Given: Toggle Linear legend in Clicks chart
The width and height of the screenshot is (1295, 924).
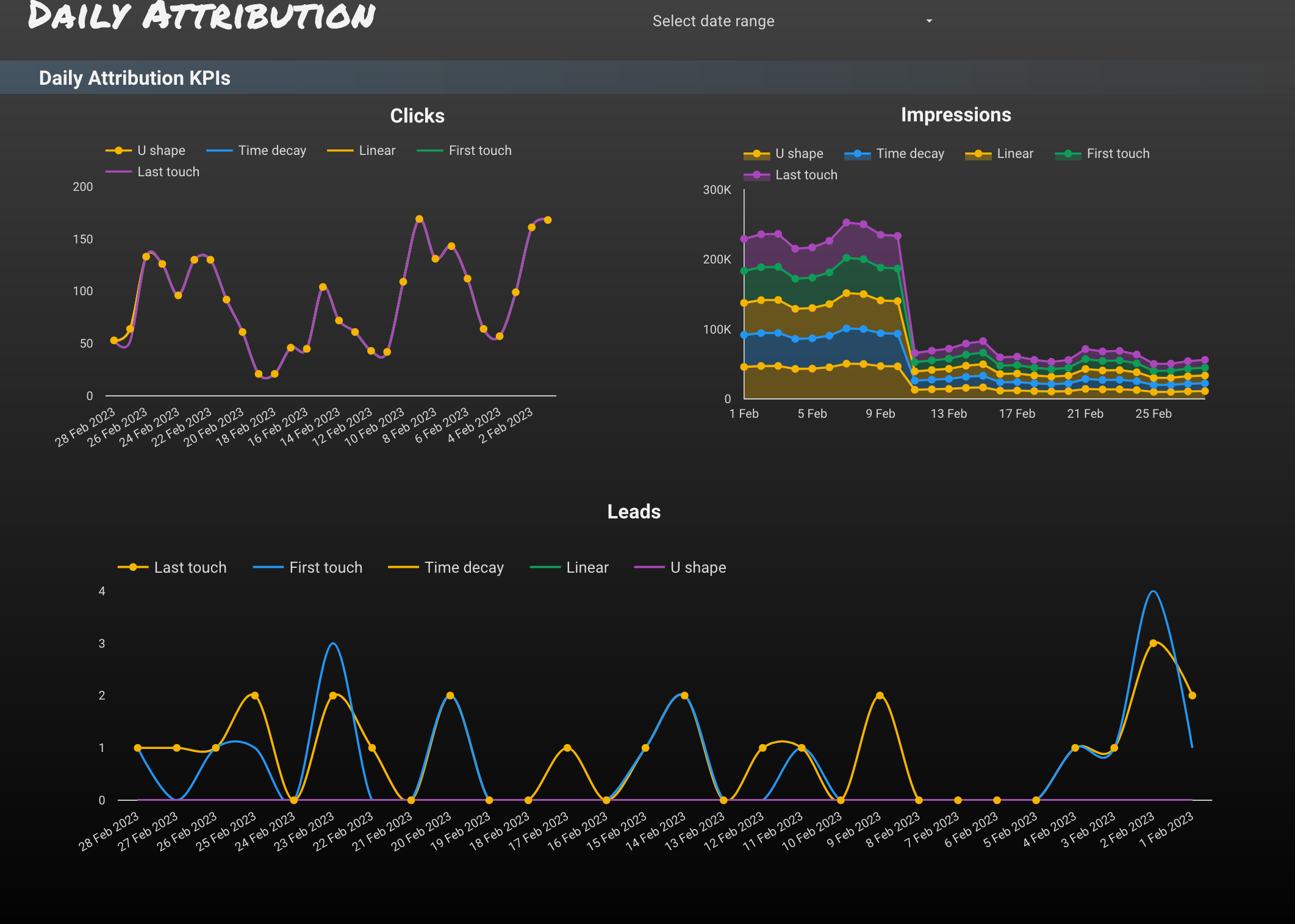Looking at the screenshot, I should coord(376,151).
